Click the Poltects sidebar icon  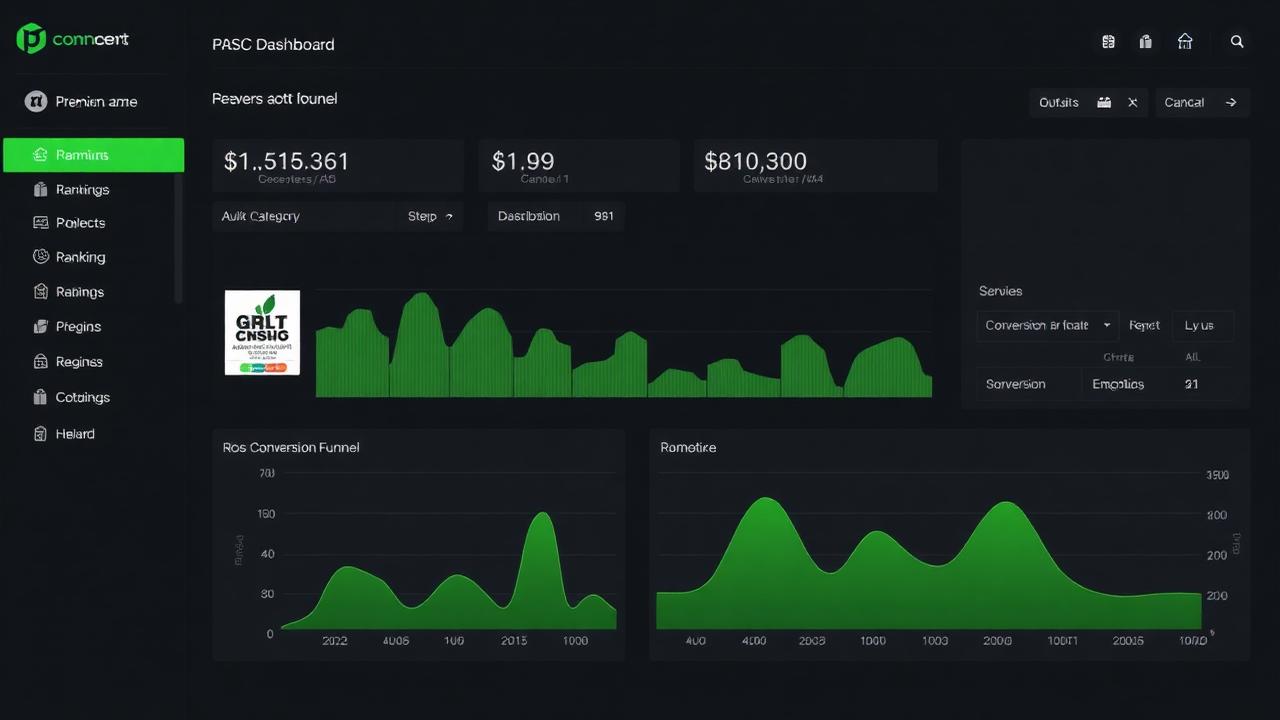click(x=41, y=223)
